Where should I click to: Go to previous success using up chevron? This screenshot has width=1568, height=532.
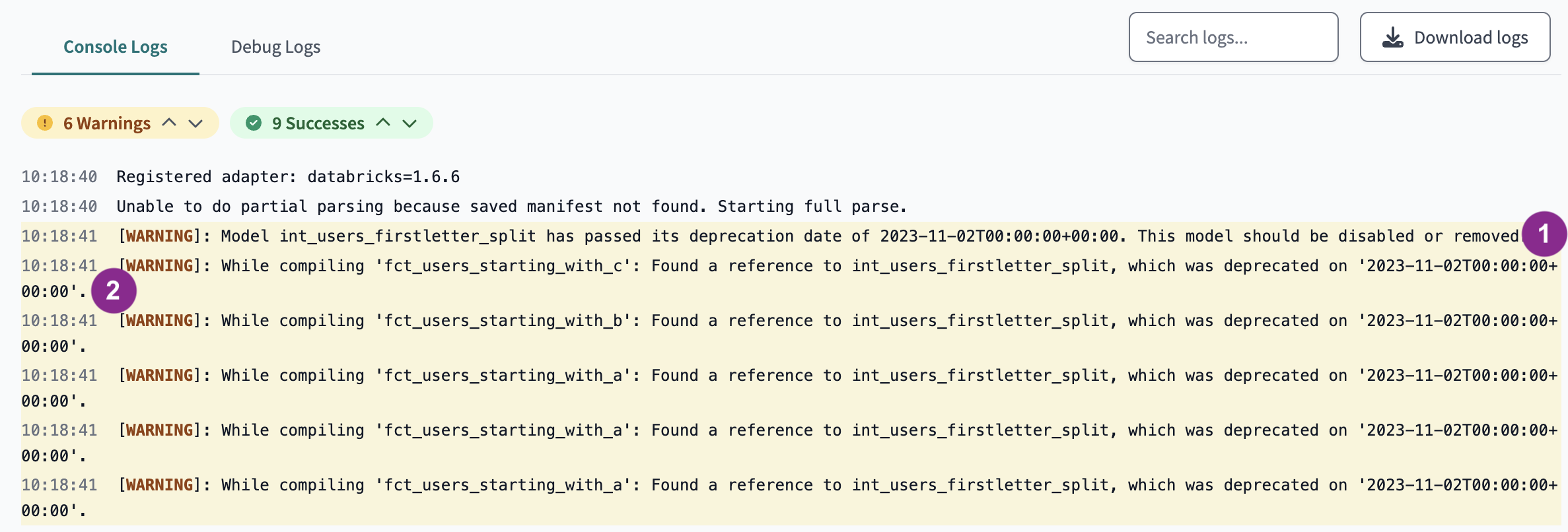tap(383, 123)
